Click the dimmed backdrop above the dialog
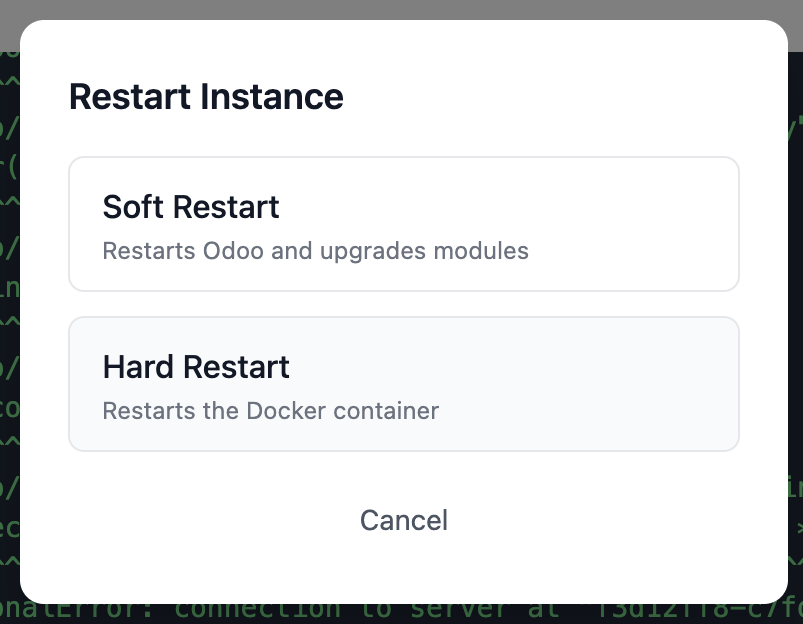 (x=400, y=9)
